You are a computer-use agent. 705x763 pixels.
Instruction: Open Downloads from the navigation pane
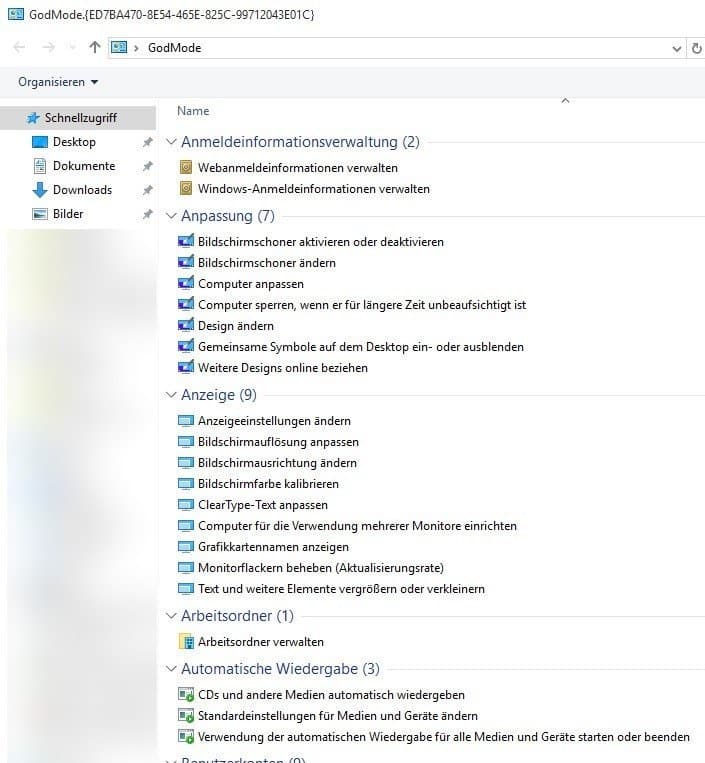(82, 190)
